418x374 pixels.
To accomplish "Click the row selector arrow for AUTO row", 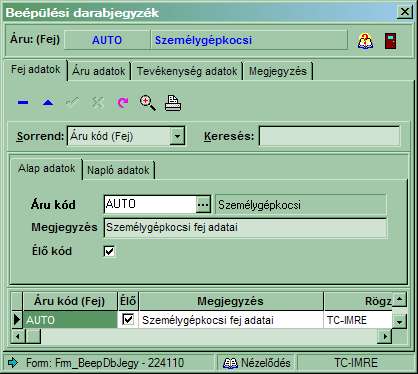I will [x=17, y=320].
